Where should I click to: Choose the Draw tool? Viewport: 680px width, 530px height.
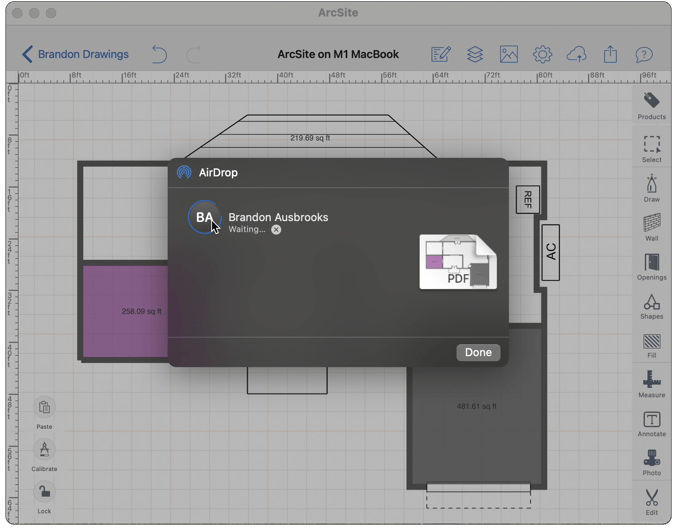tap(651, 186)
